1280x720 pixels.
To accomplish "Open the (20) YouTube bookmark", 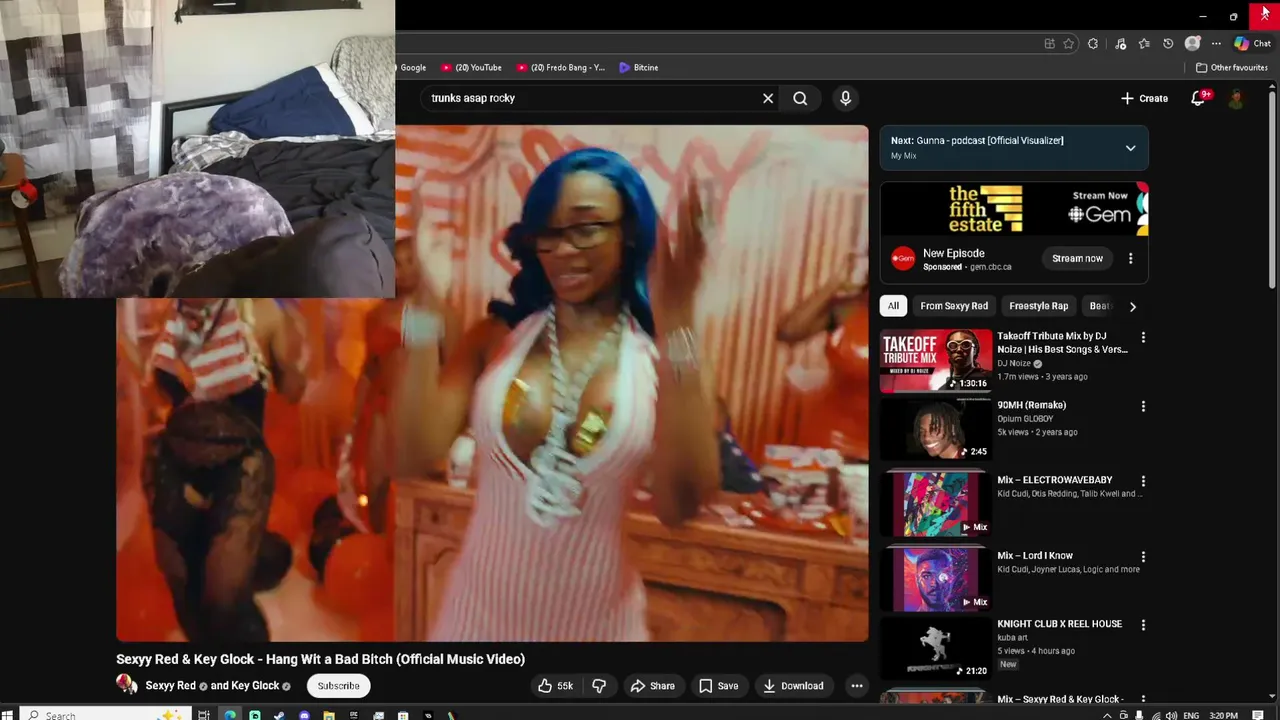I will 472,68.
